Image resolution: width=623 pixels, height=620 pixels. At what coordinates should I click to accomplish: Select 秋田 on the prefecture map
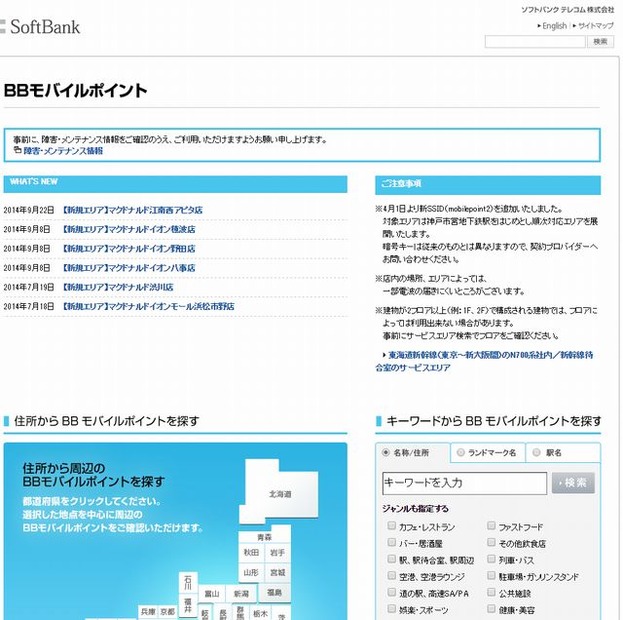251,552
